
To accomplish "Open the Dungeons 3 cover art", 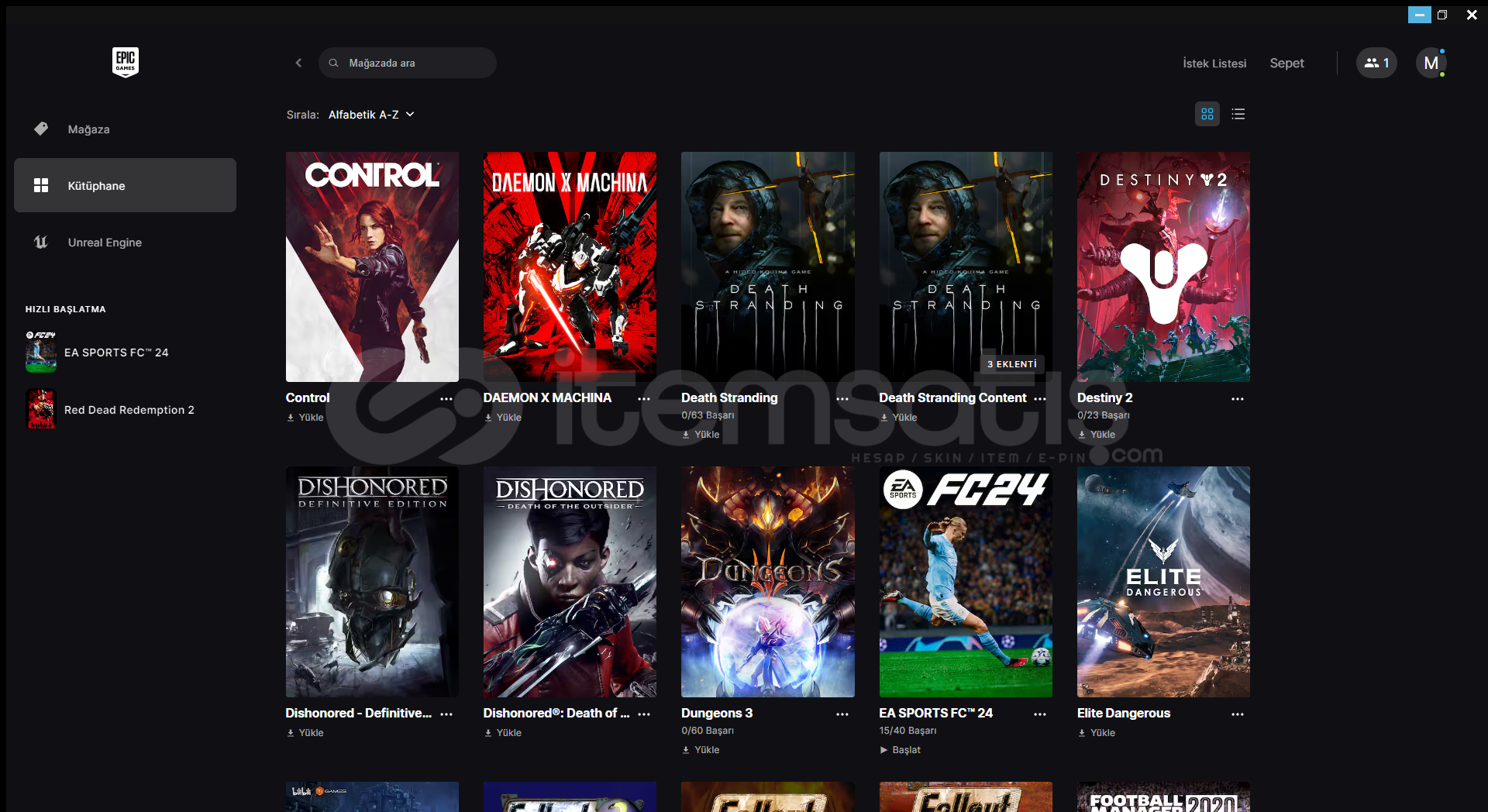I will [768, 582].
